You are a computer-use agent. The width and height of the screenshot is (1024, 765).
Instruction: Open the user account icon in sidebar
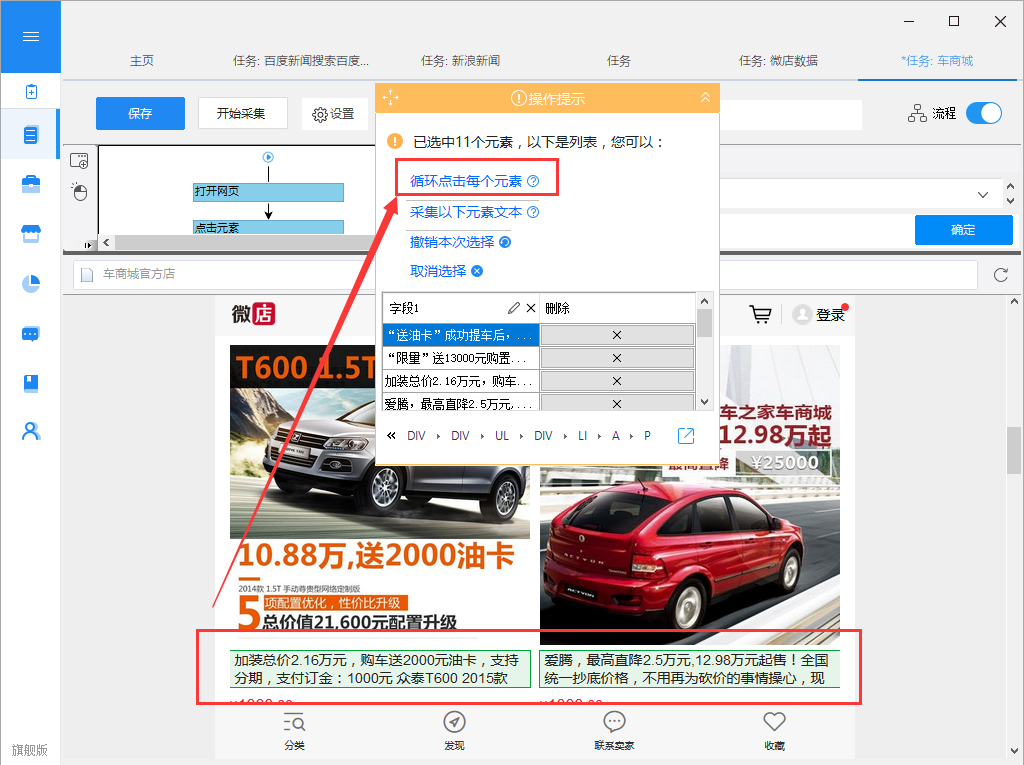[31, 431]
